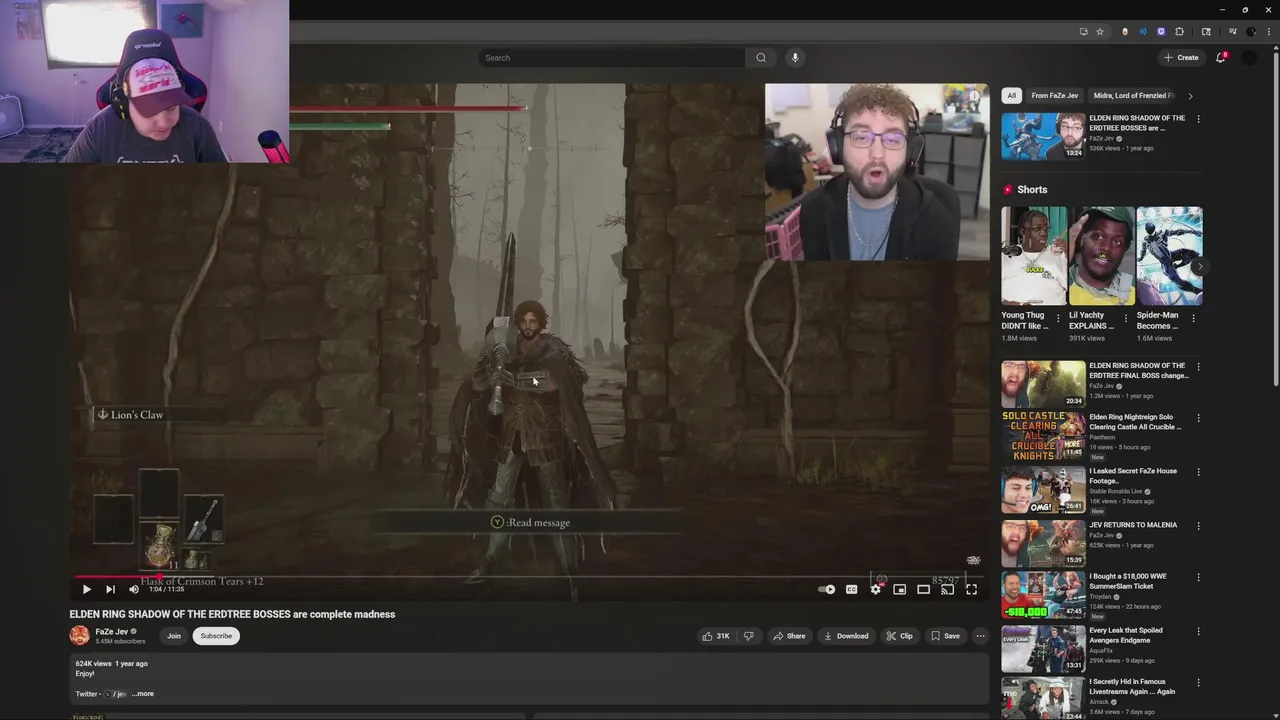The image size is (1280, 720).
Task: Open FaZe Jev channel name link
Action: tap(111, 632)
